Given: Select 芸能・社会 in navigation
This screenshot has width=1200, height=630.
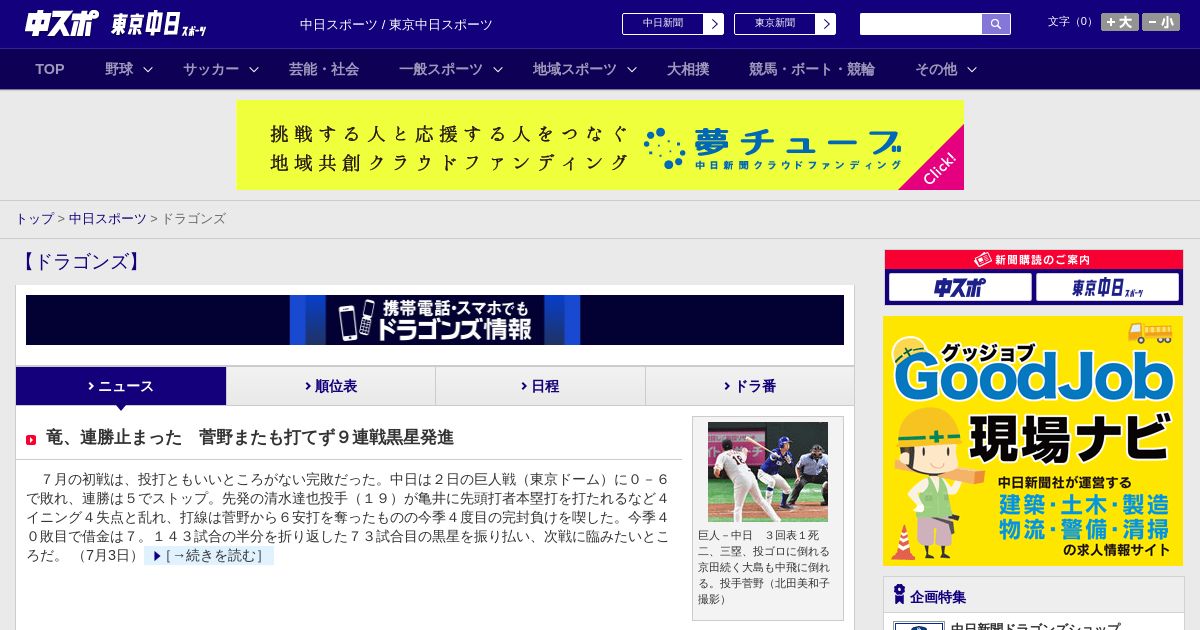Looking at the screenshot, I should point(324,69).
